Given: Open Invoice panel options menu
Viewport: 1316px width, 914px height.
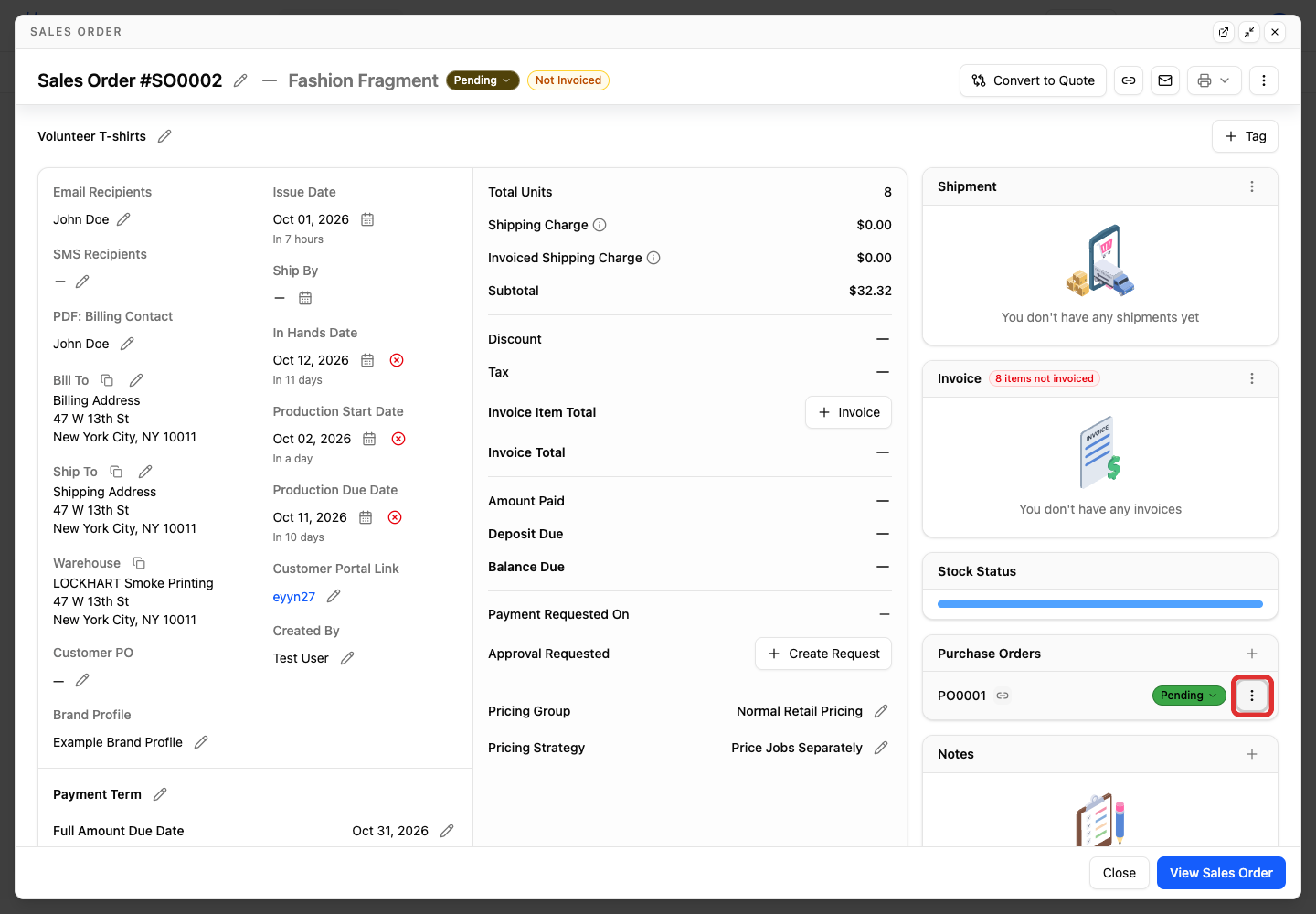Looking at the screenshot, I should pos(1252,378).
